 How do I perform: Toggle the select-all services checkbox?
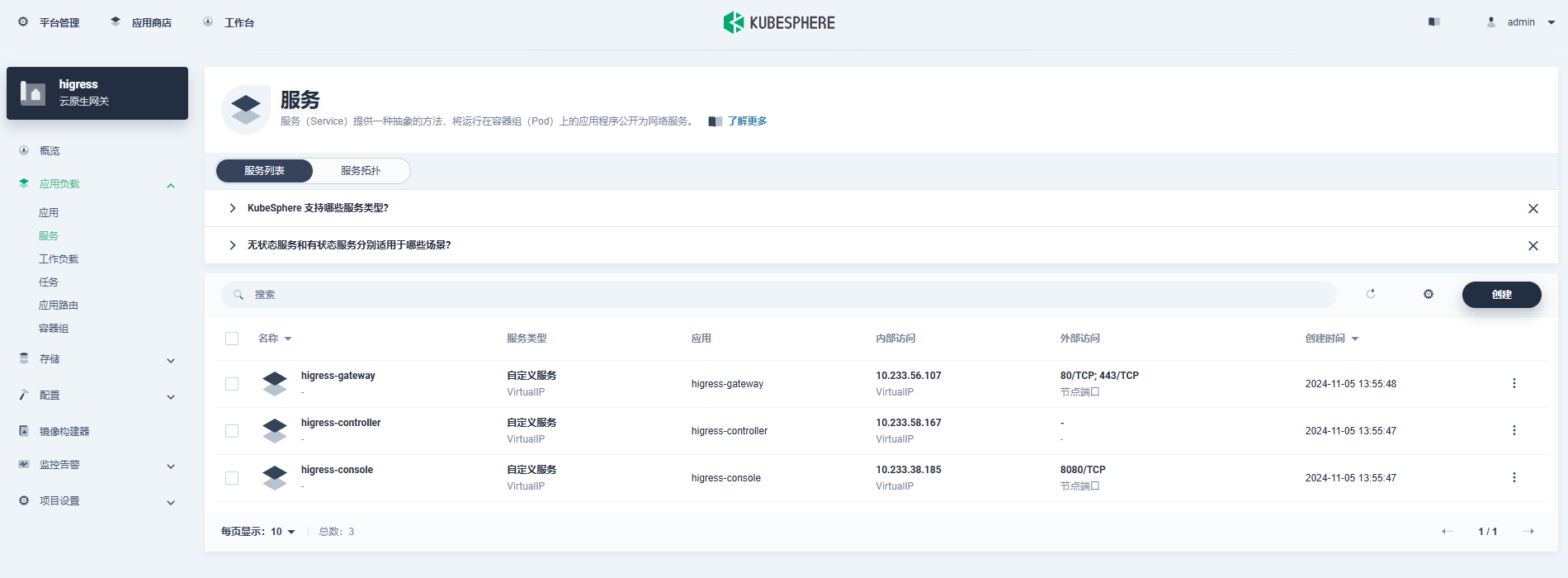coord(232,339)
